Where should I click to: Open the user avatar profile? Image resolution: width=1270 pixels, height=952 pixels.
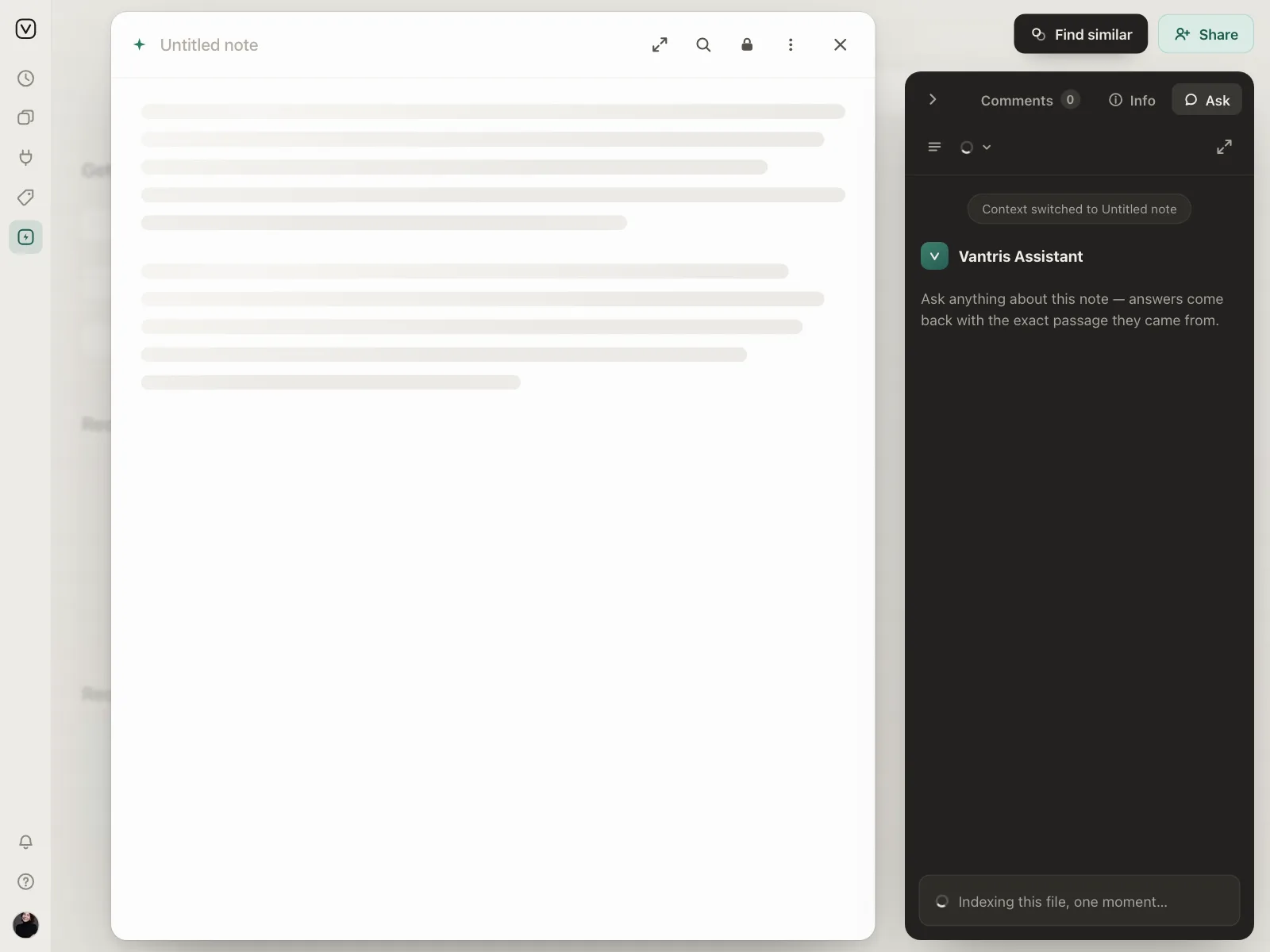click(x=25, y=925)
